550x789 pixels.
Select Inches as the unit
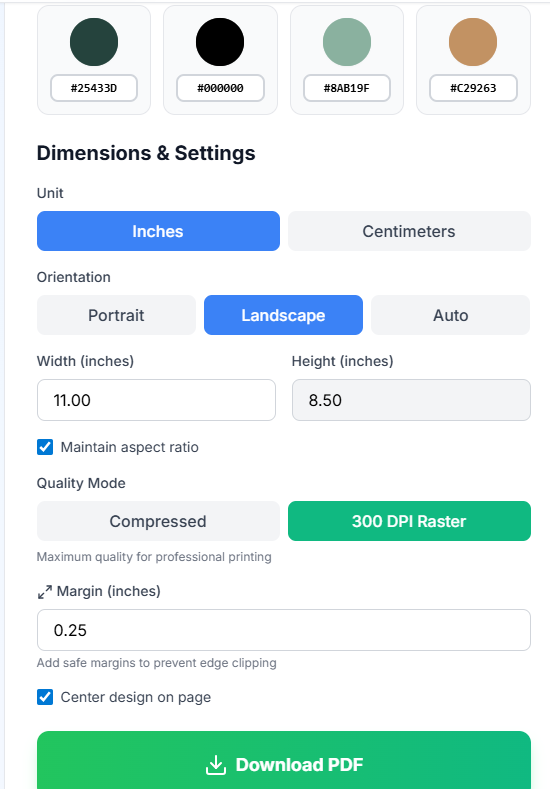pyautogui.click(x=158, y=231)
